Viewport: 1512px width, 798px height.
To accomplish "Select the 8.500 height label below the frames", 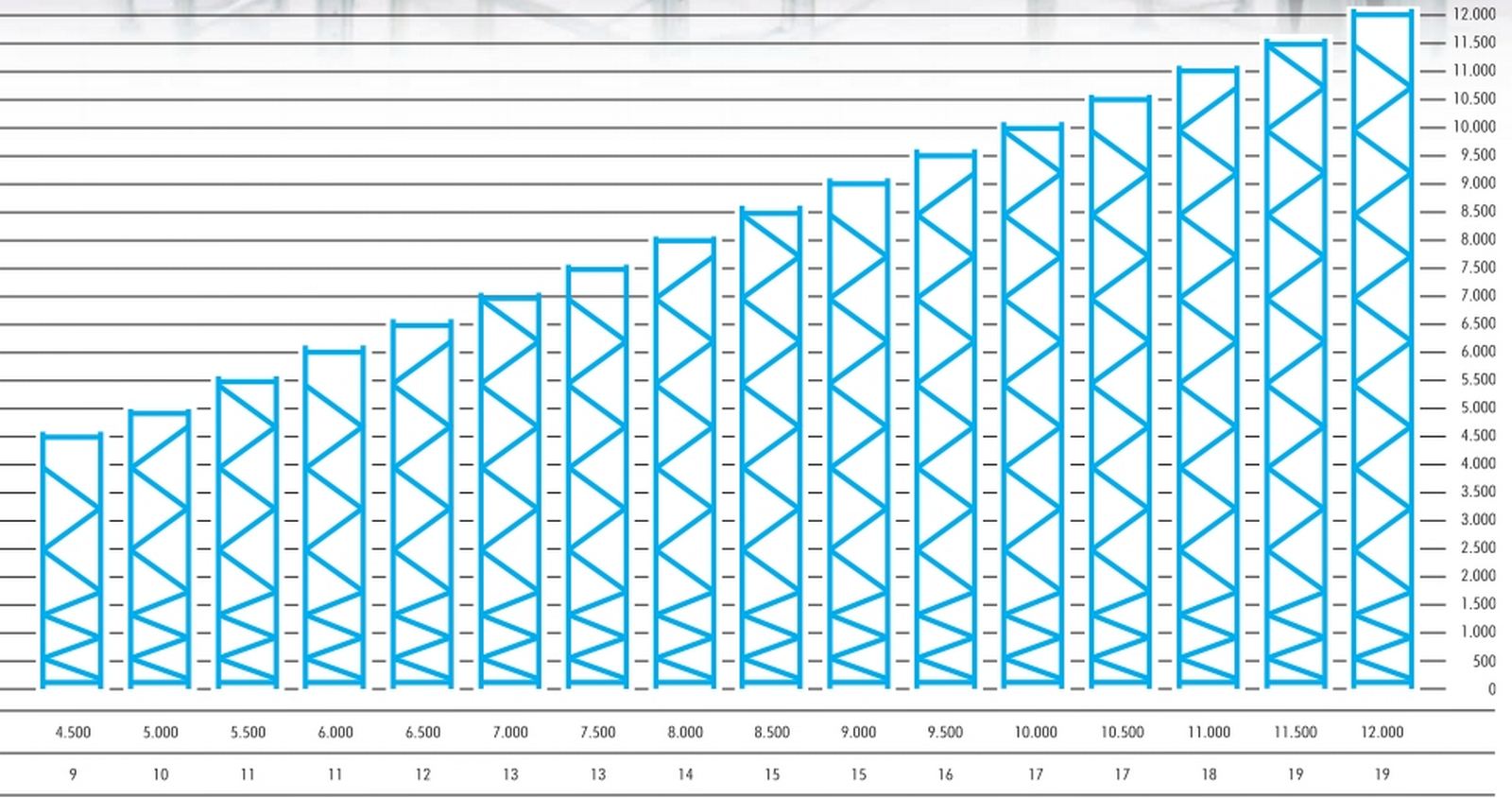I will tap(772, 732).
